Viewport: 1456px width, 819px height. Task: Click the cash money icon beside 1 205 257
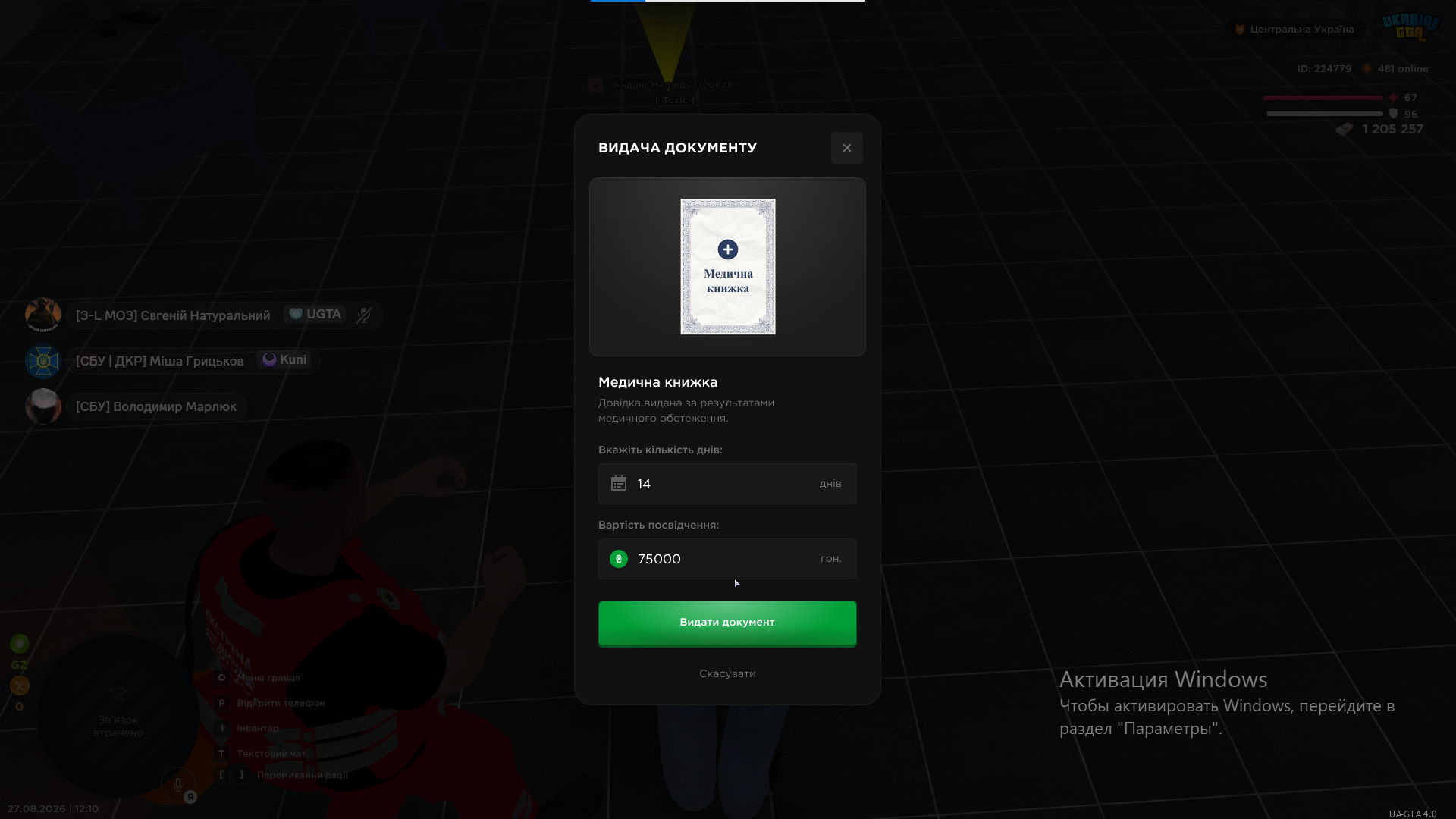[x=1345, y=130]
